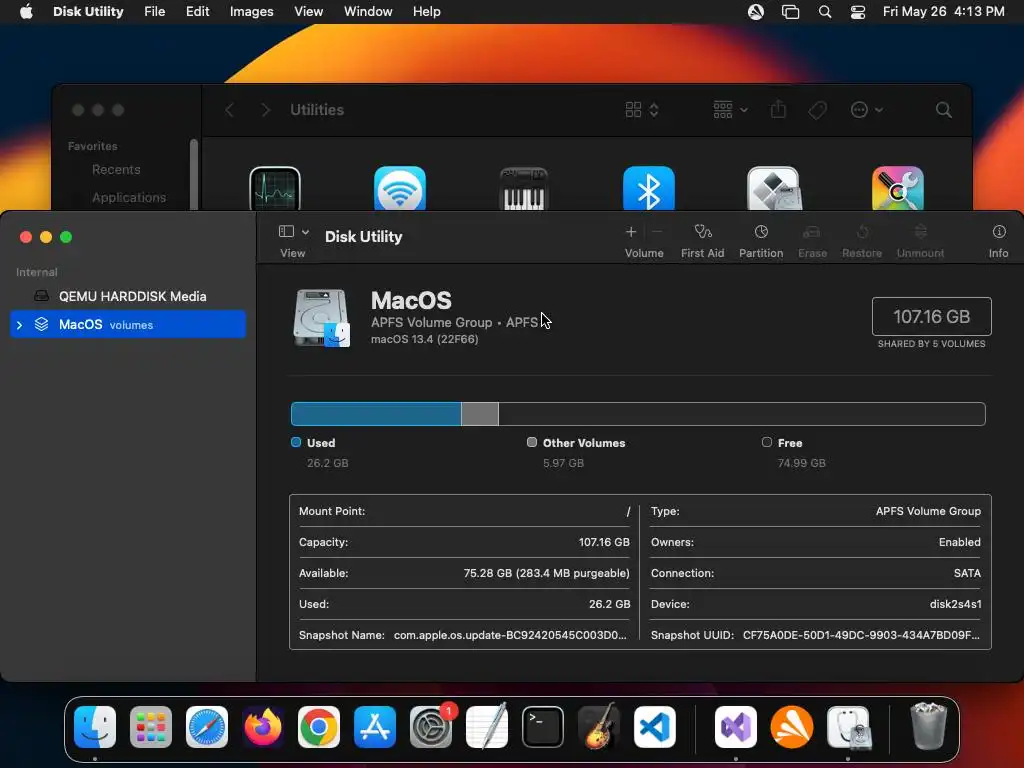Image resolution: width=1024 pixels, height=768 pixels.
Task: Launch Firefox from the Dock
Action: [x=263, y=727]
